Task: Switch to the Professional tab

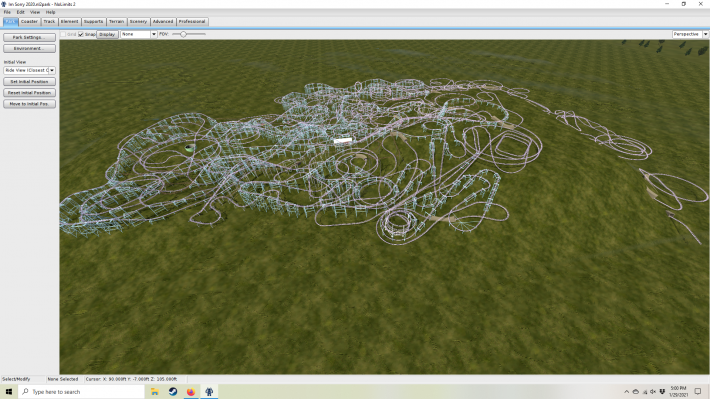Action: (192, 22)
